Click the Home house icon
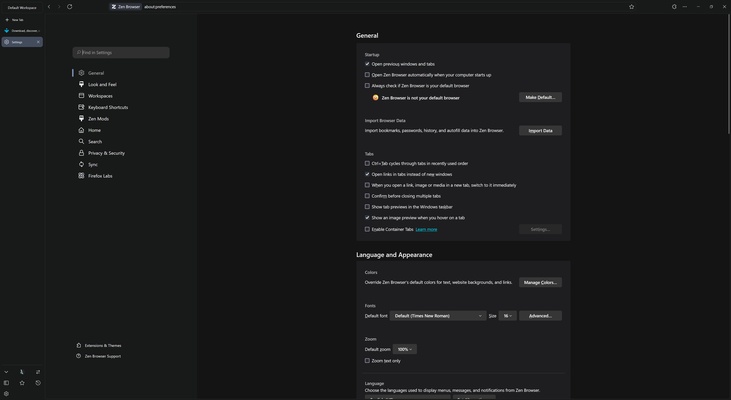This screenshot has width=731, height=400. tap(82, 130)
